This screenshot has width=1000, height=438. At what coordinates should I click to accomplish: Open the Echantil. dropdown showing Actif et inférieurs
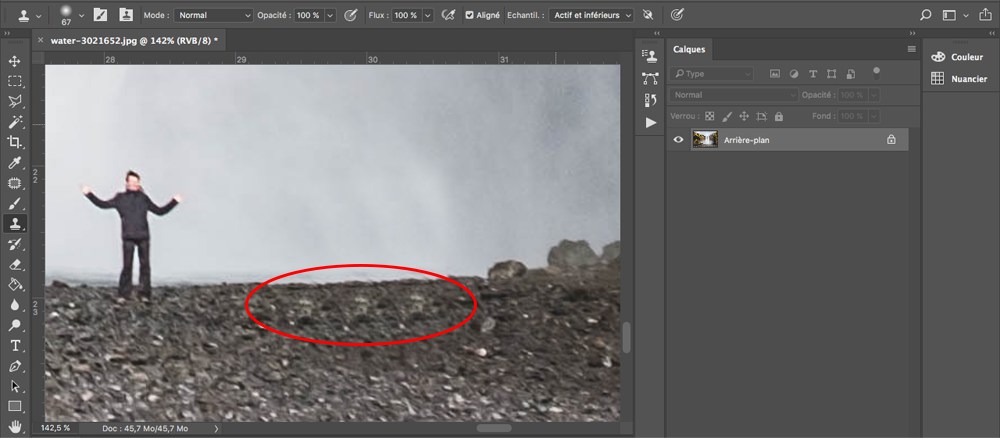pyautogui.click(x=591, y=16)
